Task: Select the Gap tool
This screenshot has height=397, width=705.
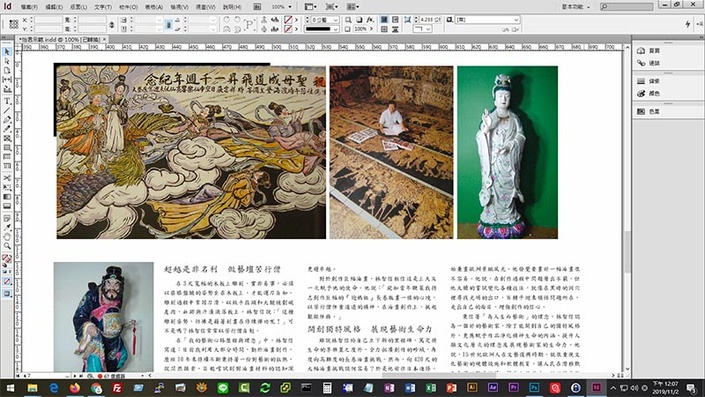Action: (7, 80)
